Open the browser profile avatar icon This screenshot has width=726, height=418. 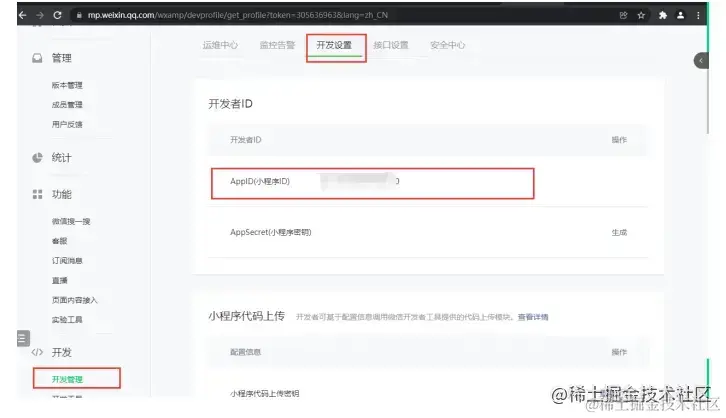tap(680, 15)
